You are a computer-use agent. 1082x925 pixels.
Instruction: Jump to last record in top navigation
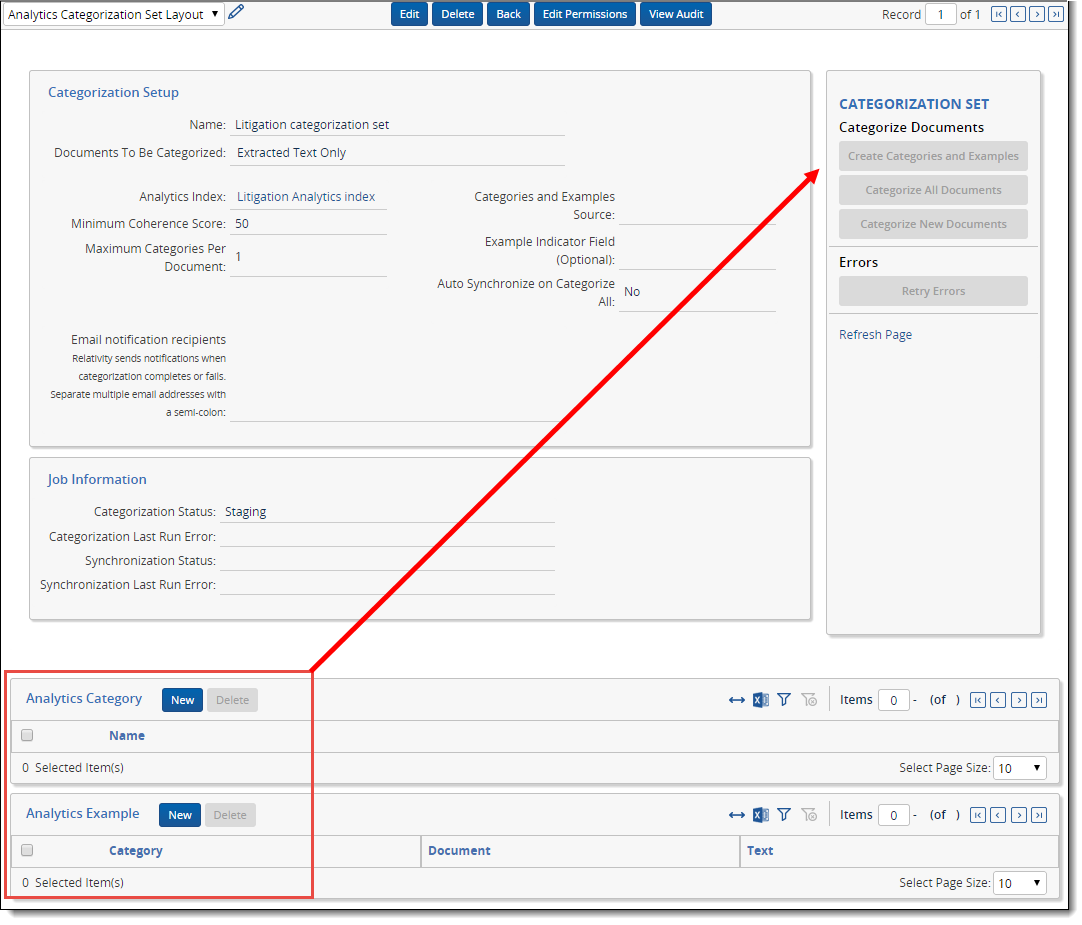click(1055, 14)
